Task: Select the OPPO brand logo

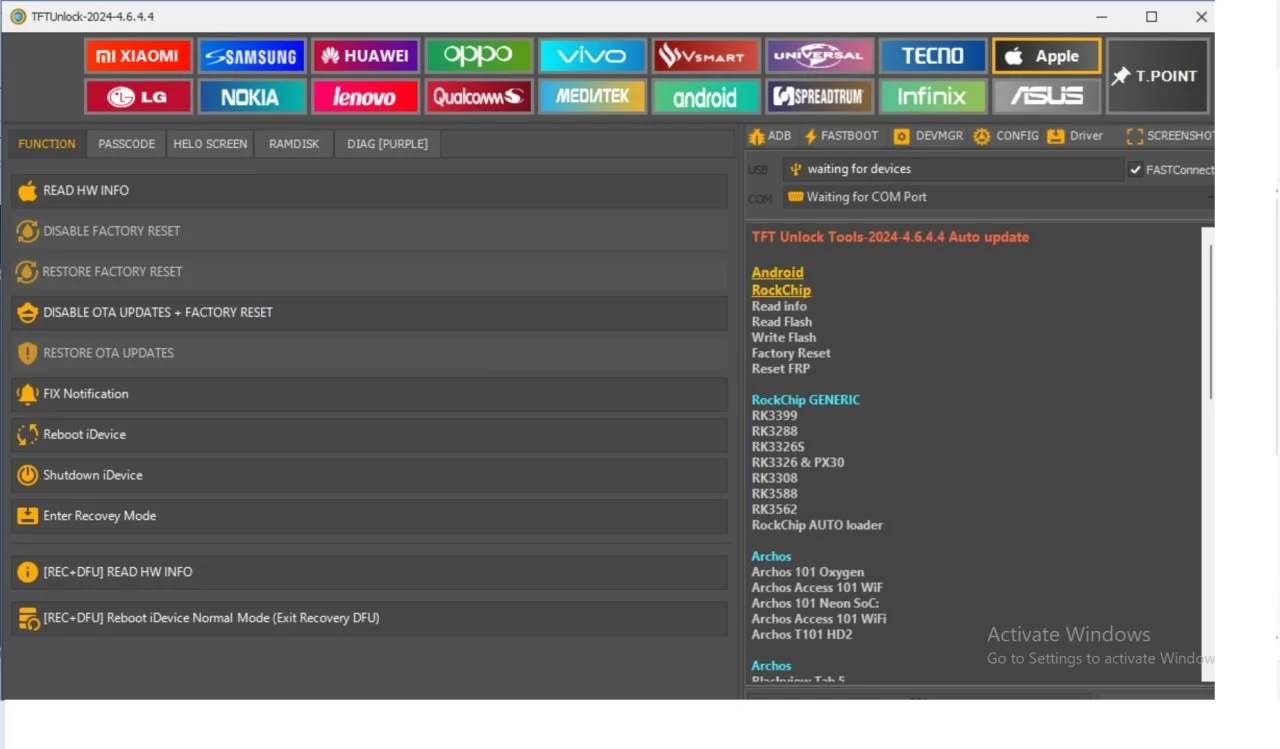Action: tap(478, 56)
